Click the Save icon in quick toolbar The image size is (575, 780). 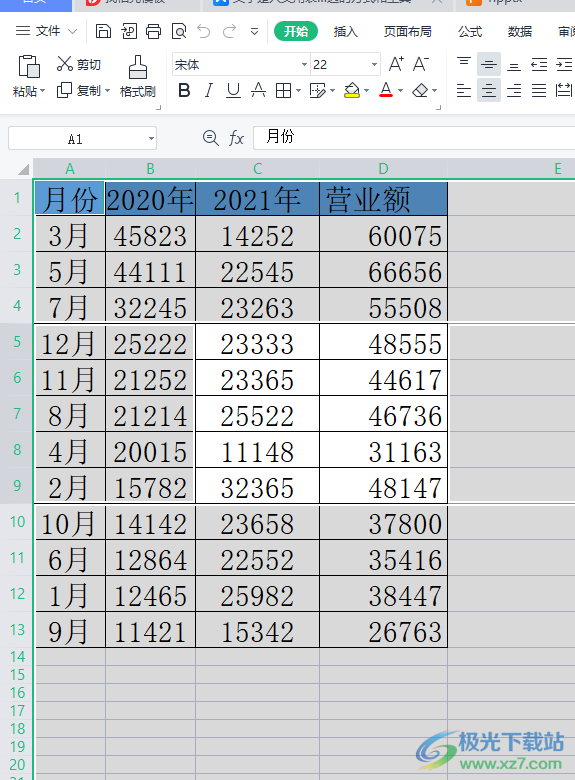[x=103, y=31]
